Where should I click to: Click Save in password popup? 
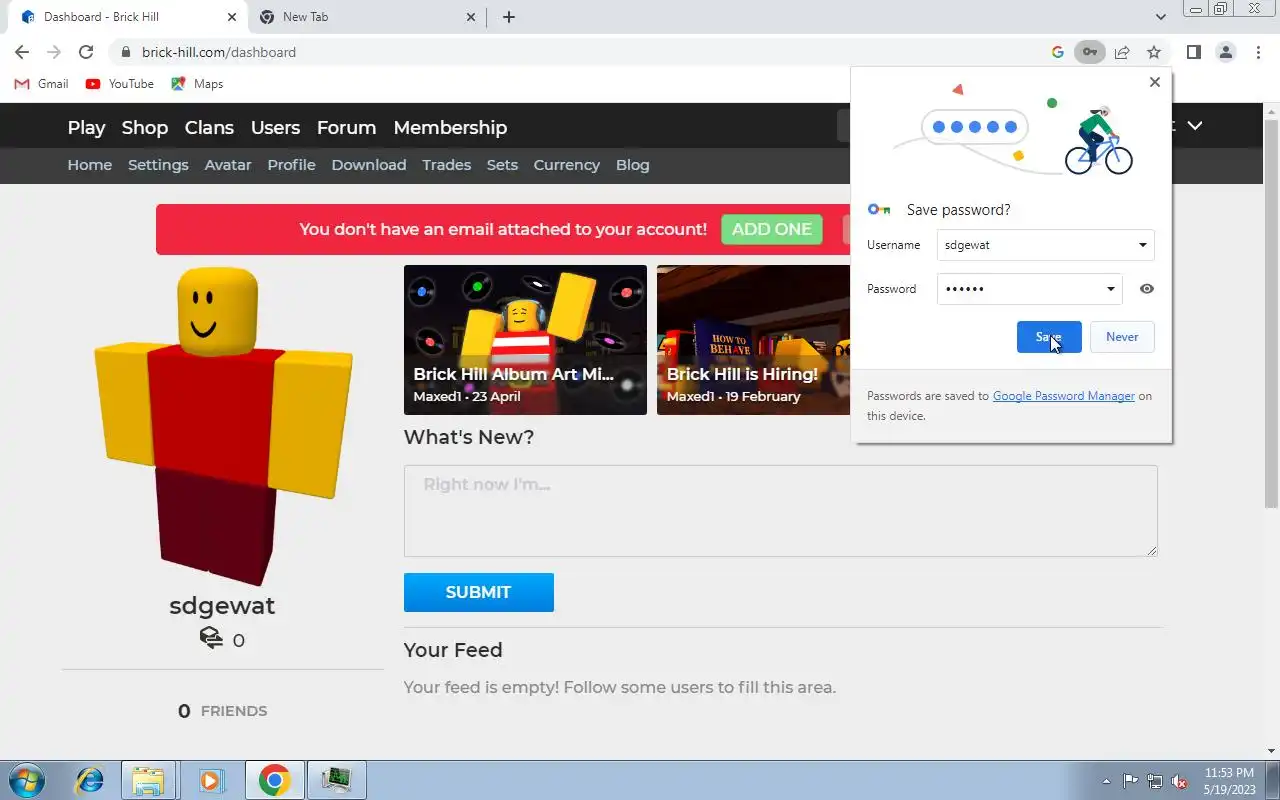[1049, 337]
